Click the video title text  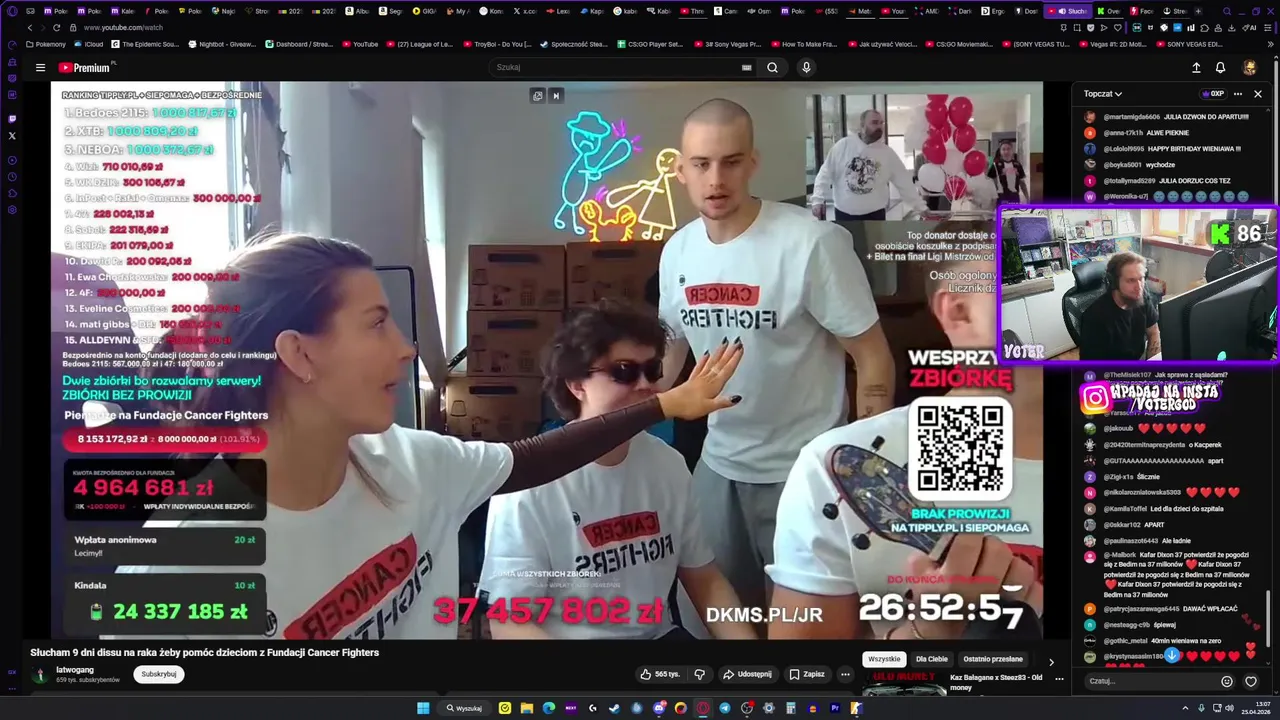tap(205, 652)
